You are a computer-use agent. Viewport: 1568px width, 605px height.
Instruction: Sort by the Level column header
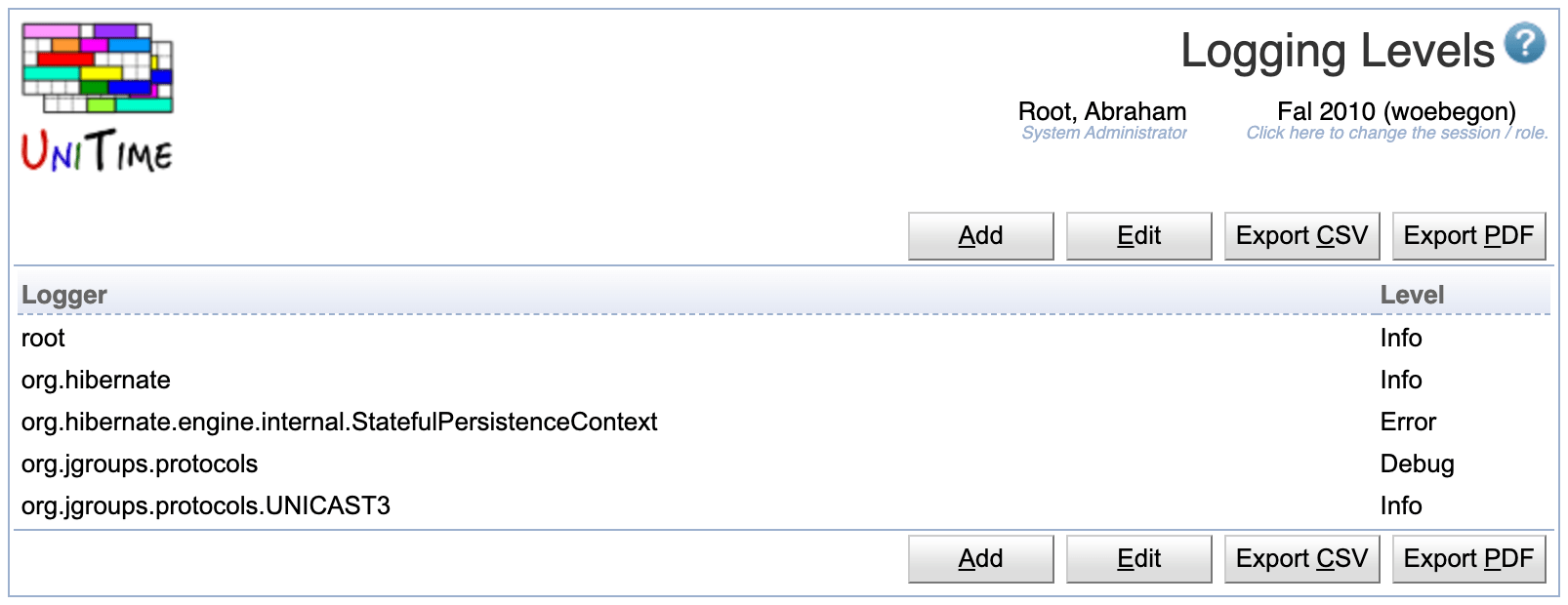pyautogui.click(x=1411, y=295)
